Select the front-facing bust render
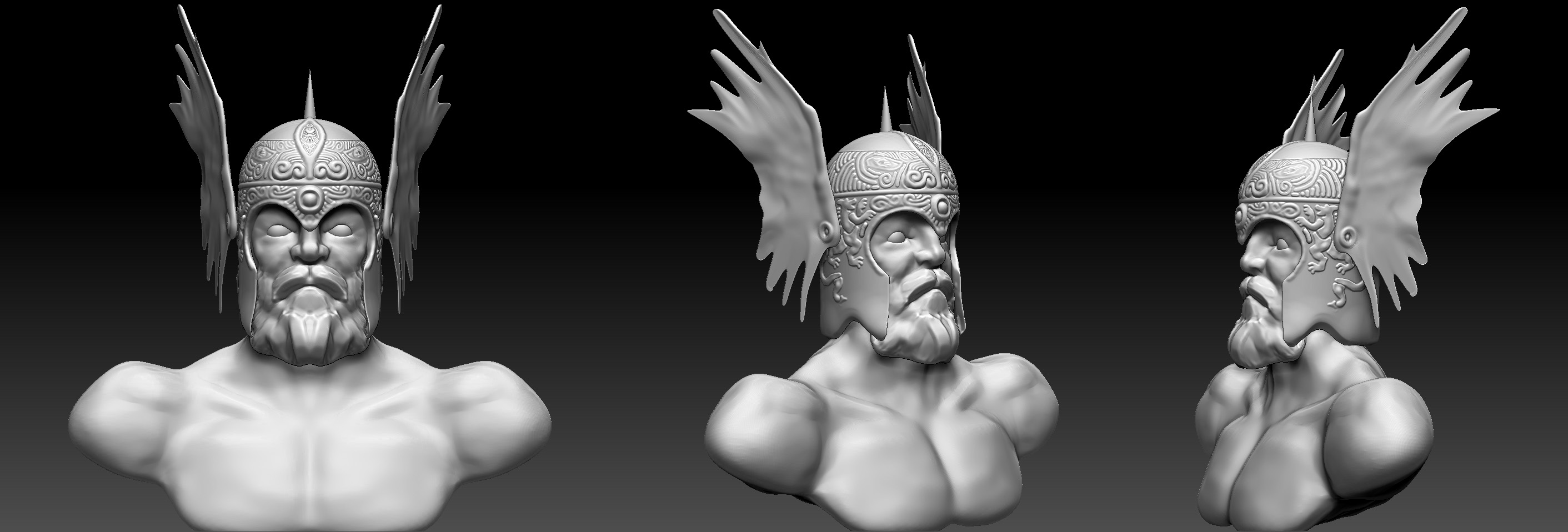 click(x=310, y=268)
